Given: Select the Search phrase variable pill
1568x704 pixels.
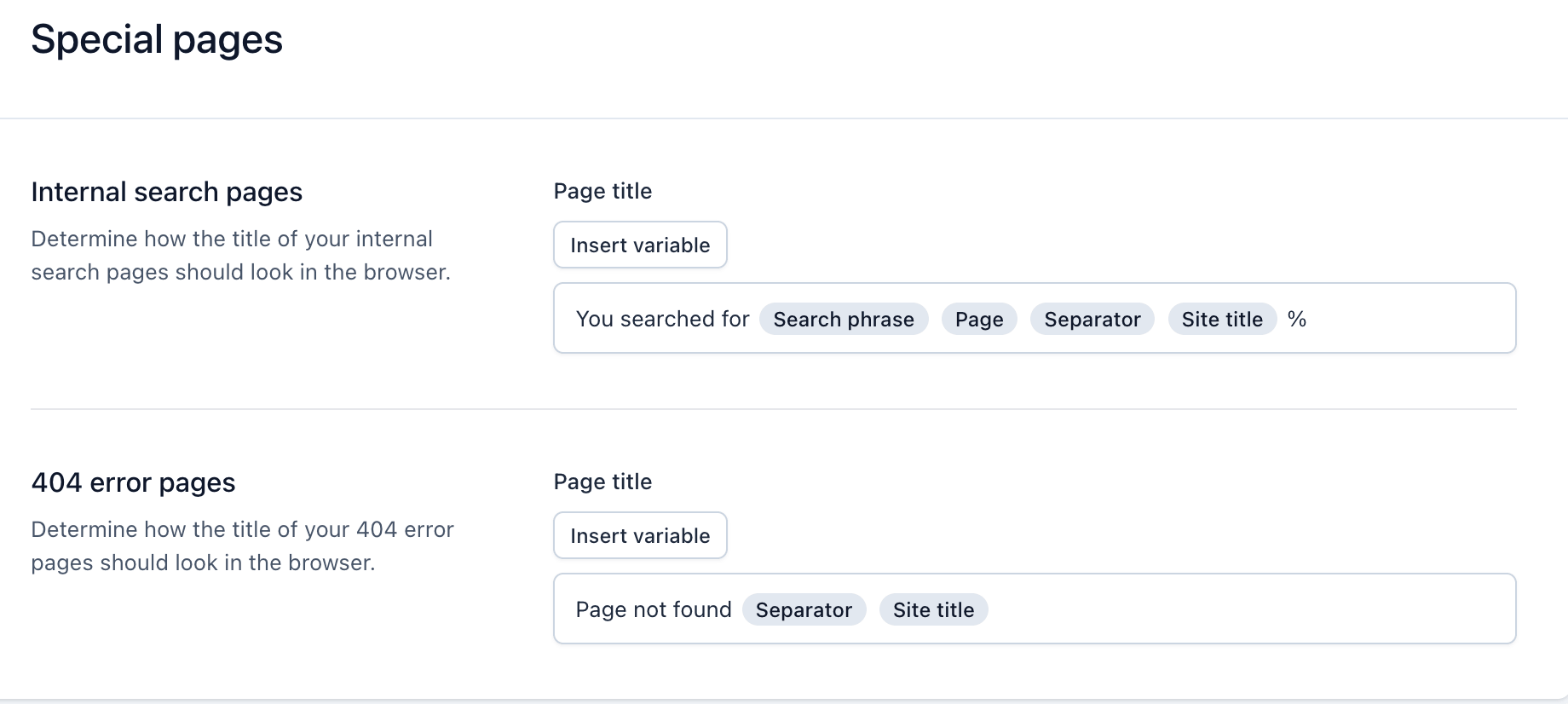Looking at the screenshot, I should [x=844, y=319].
